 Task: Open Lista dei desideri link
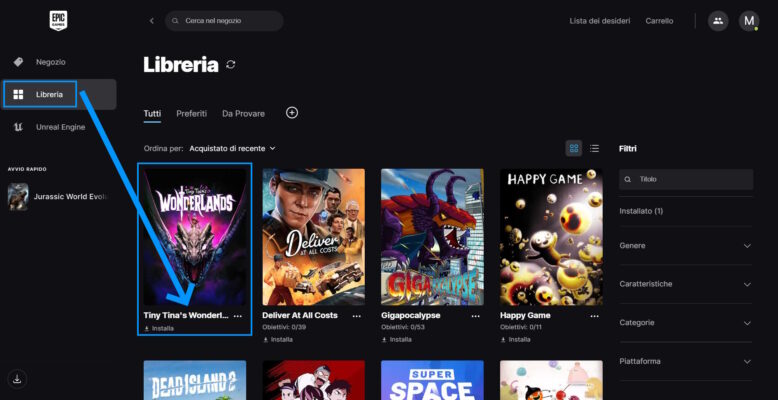tap(598, 21)
